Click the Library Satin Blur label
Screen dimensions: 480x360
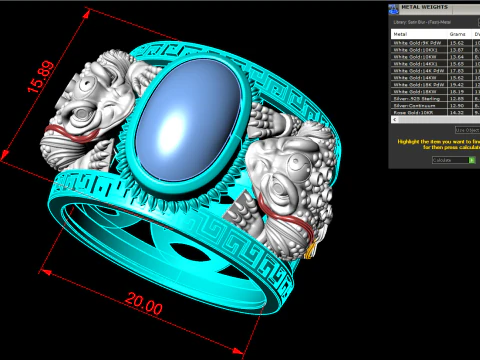tap(422, 22)
